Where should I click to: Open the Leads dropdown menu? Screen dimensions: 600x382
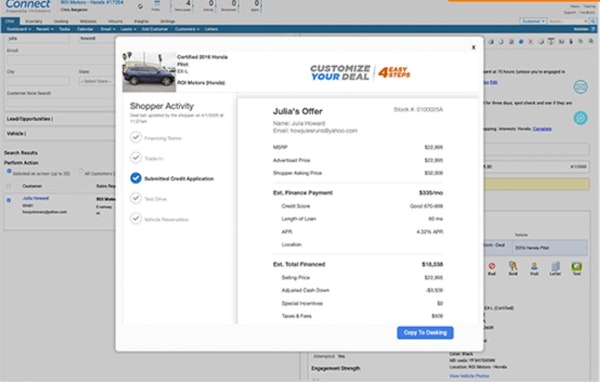point(128,29)
